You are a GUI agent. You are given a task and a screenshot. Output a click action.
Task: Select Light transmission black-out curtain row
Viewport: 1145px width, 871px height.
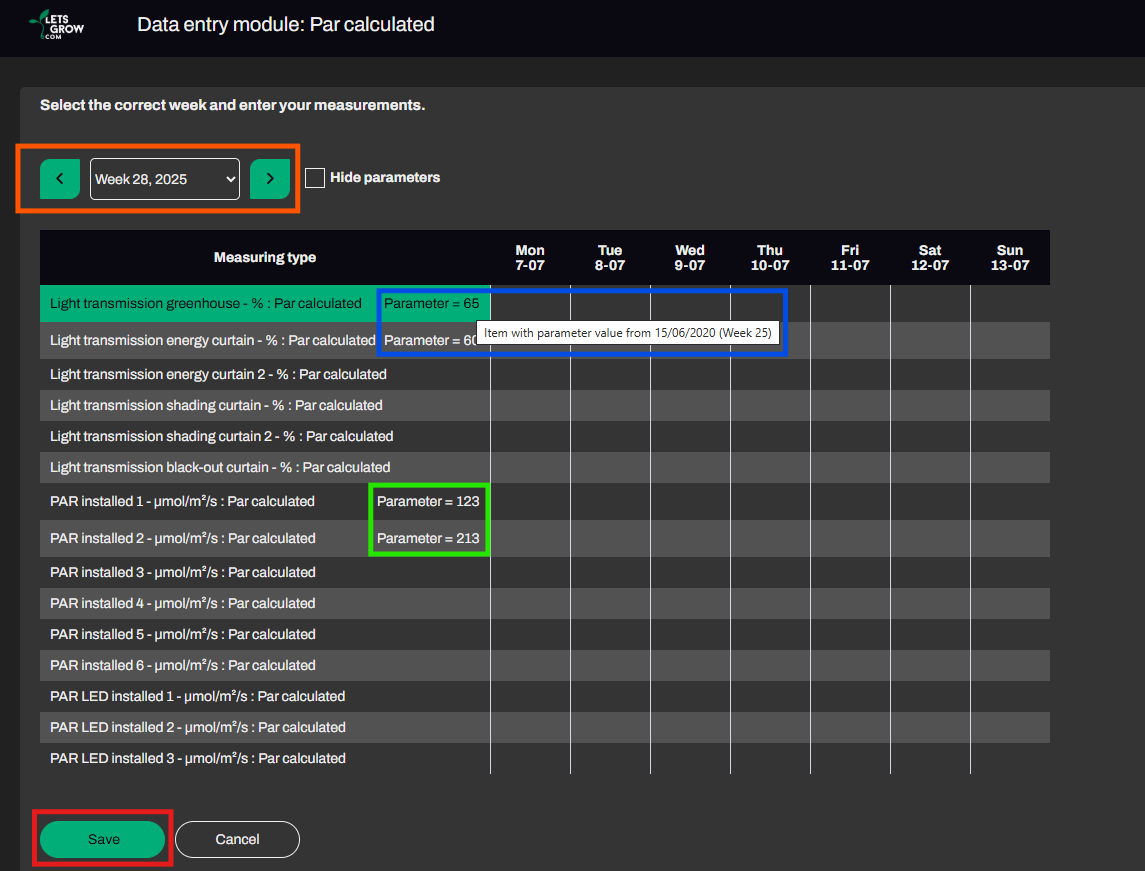click(220, 467)
